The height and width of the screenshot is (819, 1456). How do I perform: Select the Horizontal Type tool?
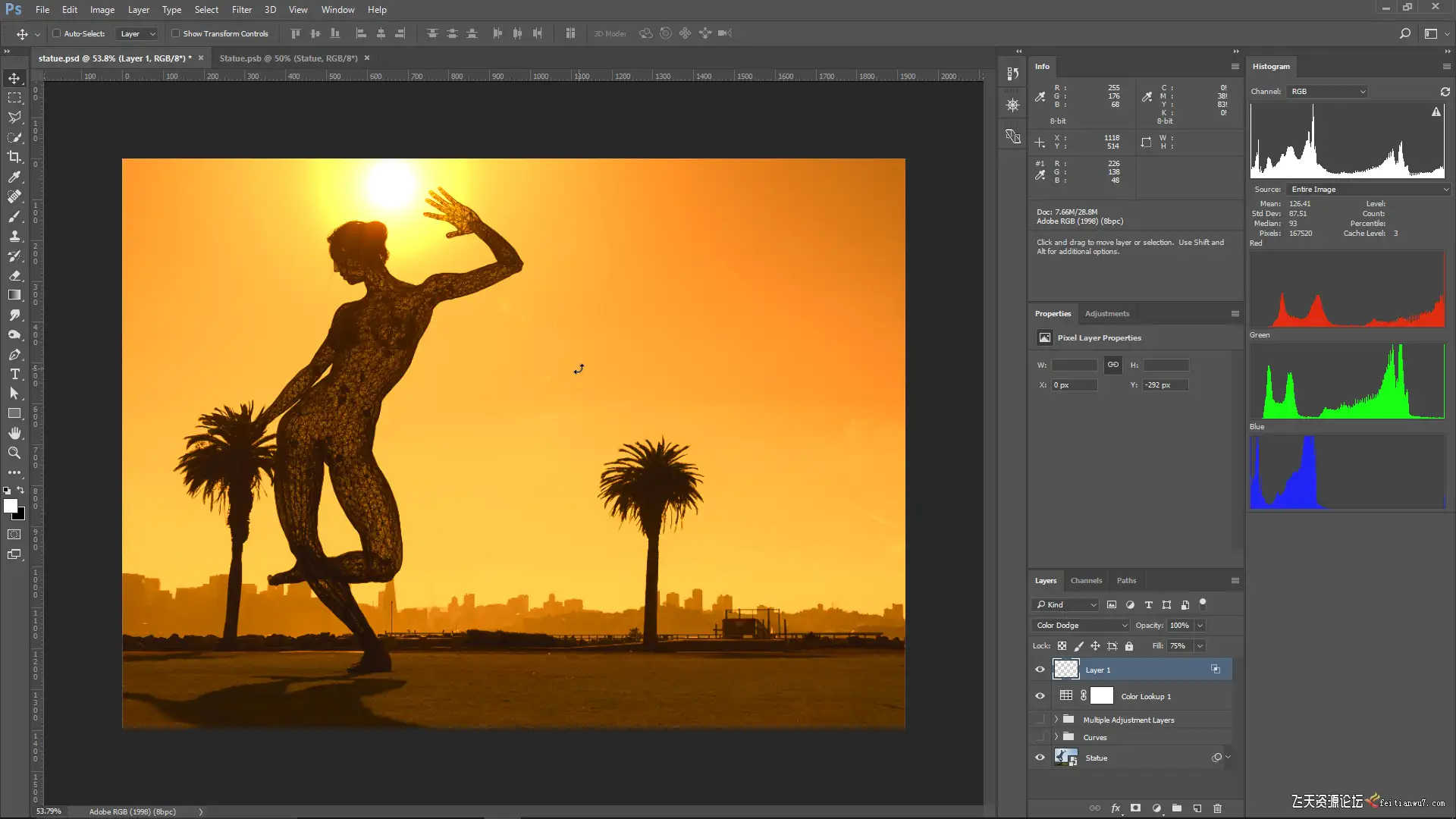14,374
